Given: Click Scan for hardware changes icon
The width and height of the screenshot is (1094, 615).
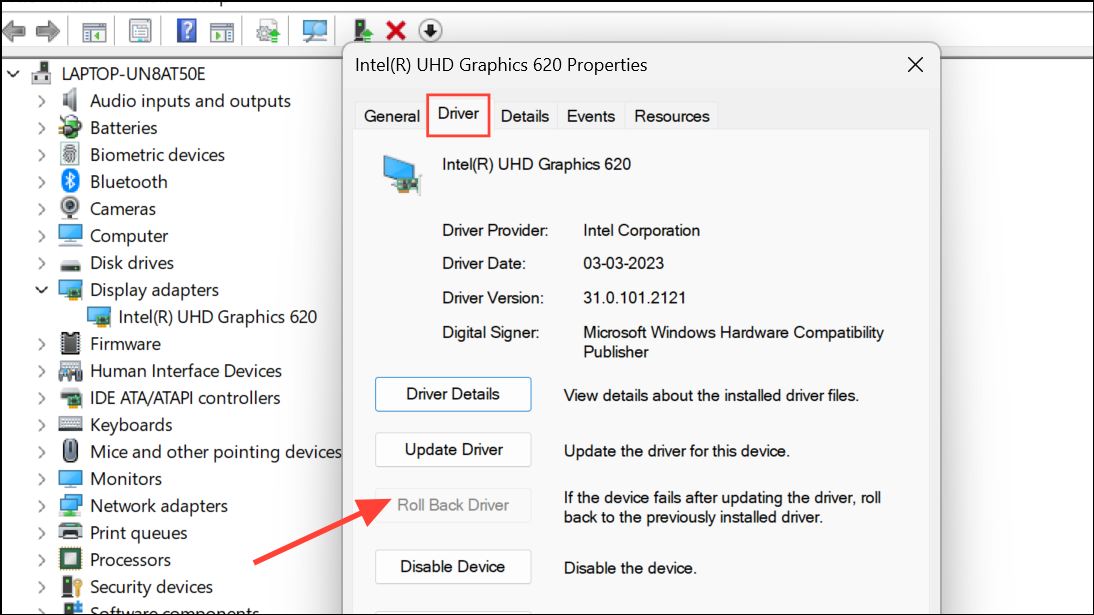Looking at the screenshot, I should 315,31.
